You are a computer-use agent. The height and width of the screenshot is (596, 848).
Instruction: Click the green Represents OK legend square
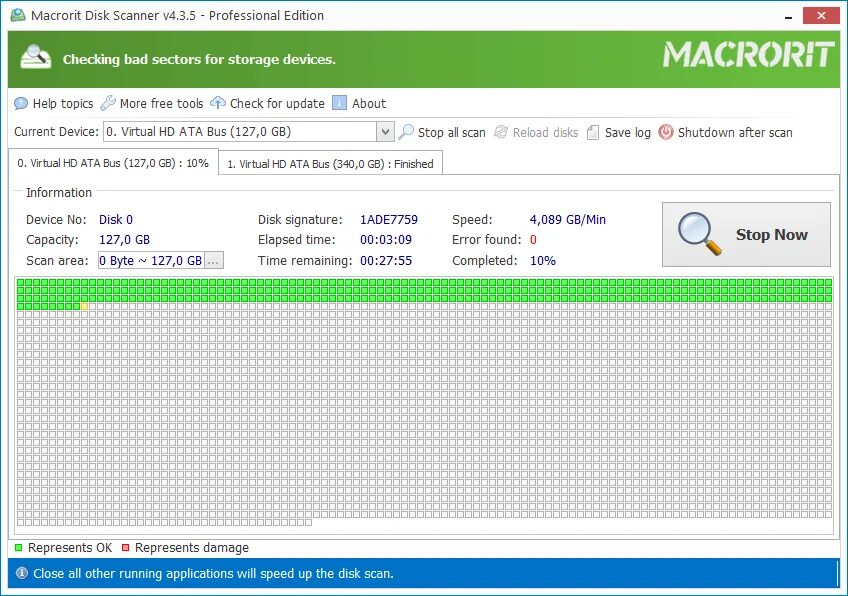(18, 547)
